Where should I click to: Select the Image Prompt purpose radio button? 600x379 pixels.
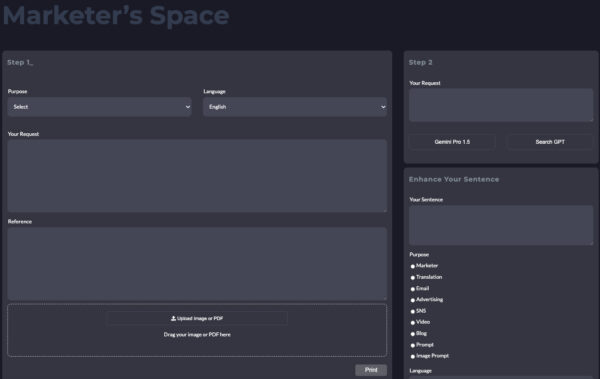tap(412, 356)
